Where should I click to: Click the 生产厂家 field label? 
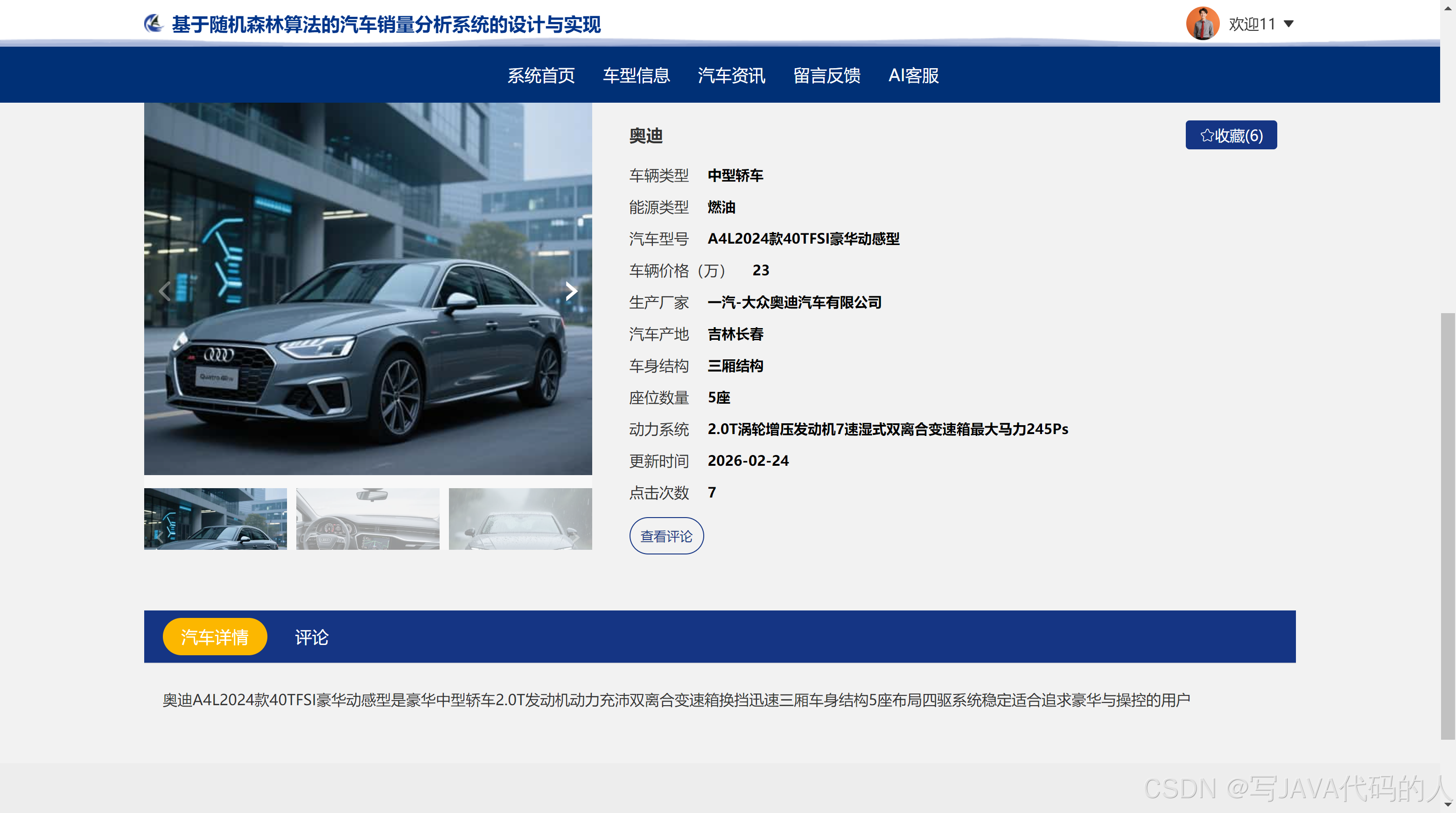pyautogui.click(x=659, y=302)
